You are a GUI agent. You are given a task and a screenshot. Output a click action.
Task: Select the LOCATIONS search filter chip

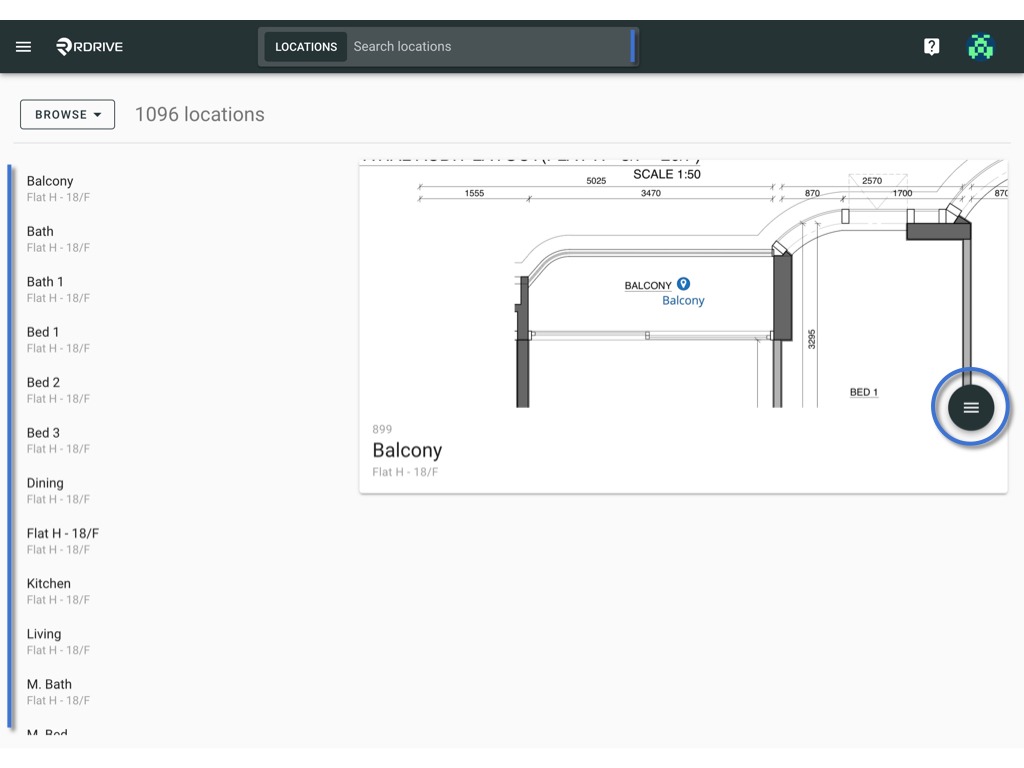click(x=306, y=47)
